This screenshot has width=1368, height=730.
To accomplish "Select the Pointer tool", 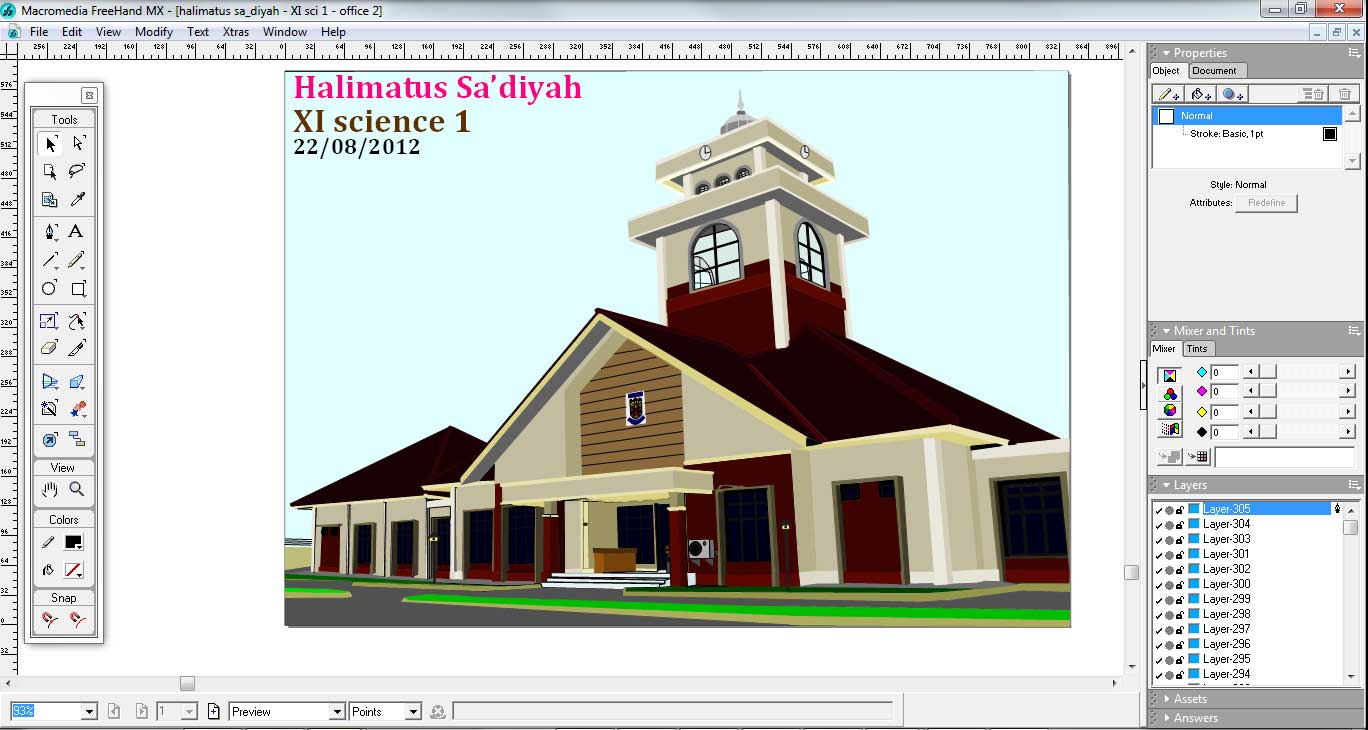I will point(50,144).
